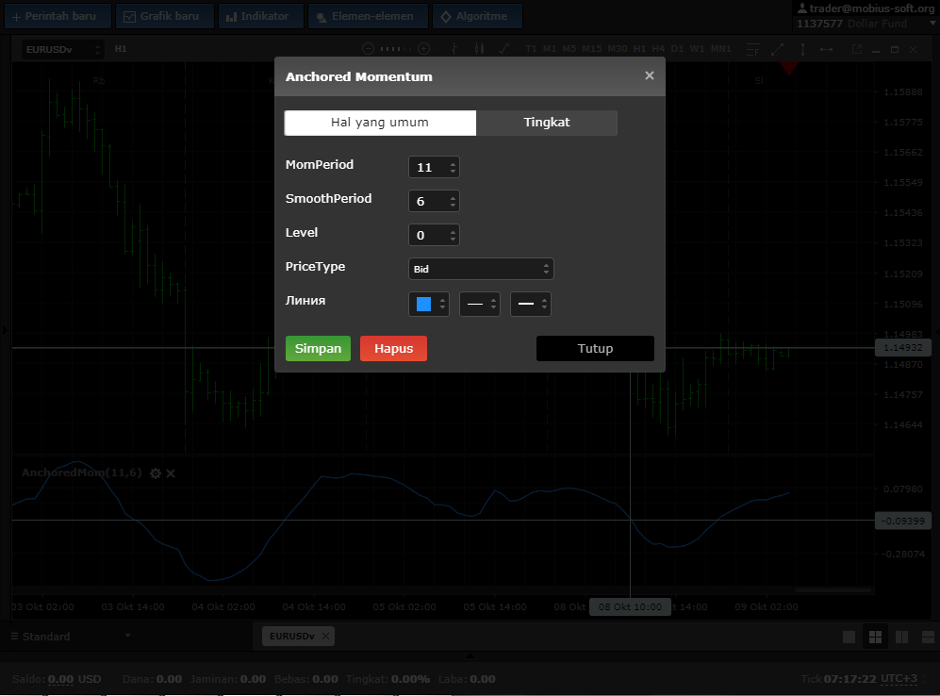Open the Indikator menu
Image resolution: width=940 pixels, height=696 pixels.
point(261,16)
